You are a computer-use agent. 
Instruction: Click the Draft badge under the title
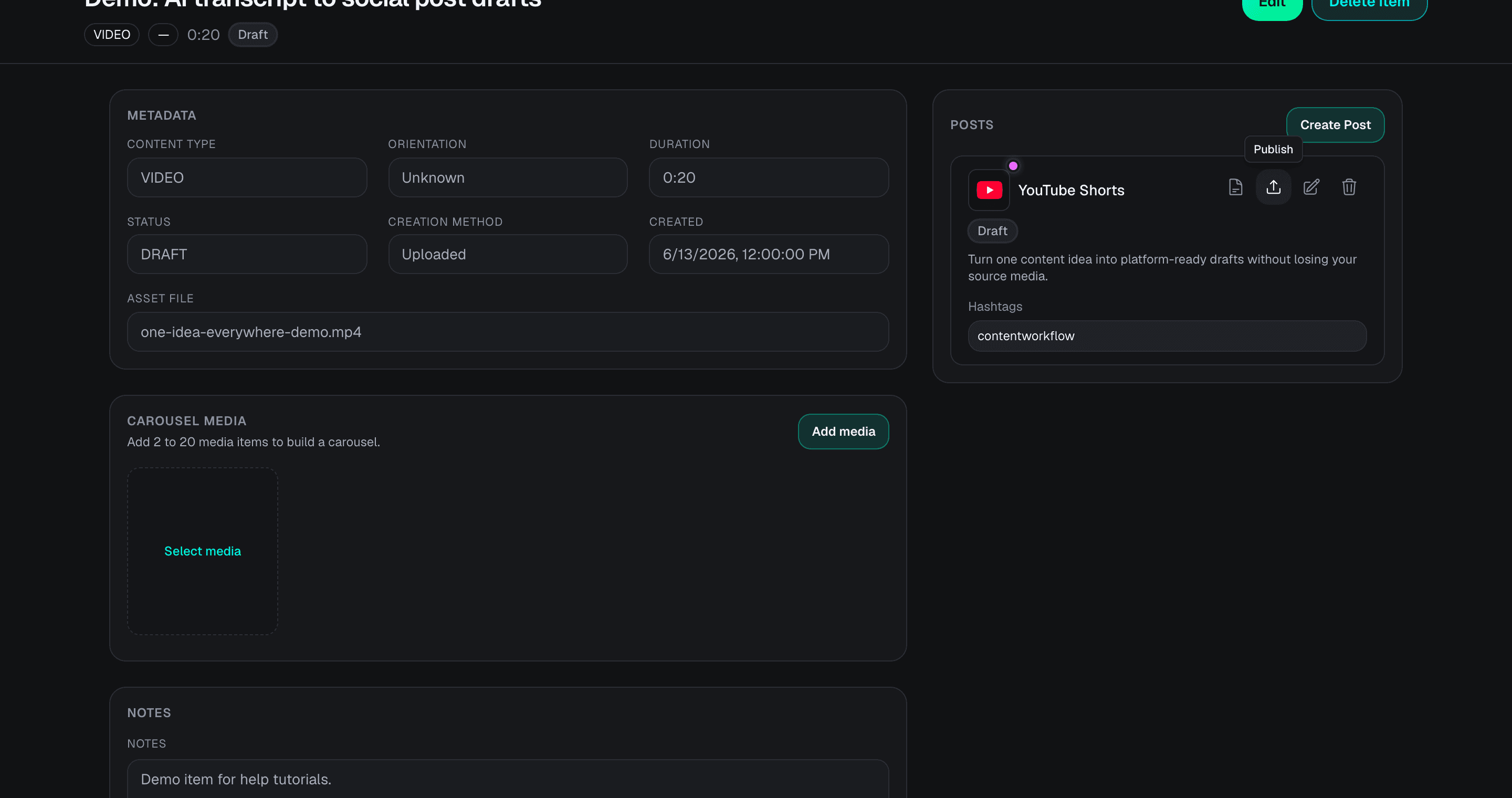(253, 35)
